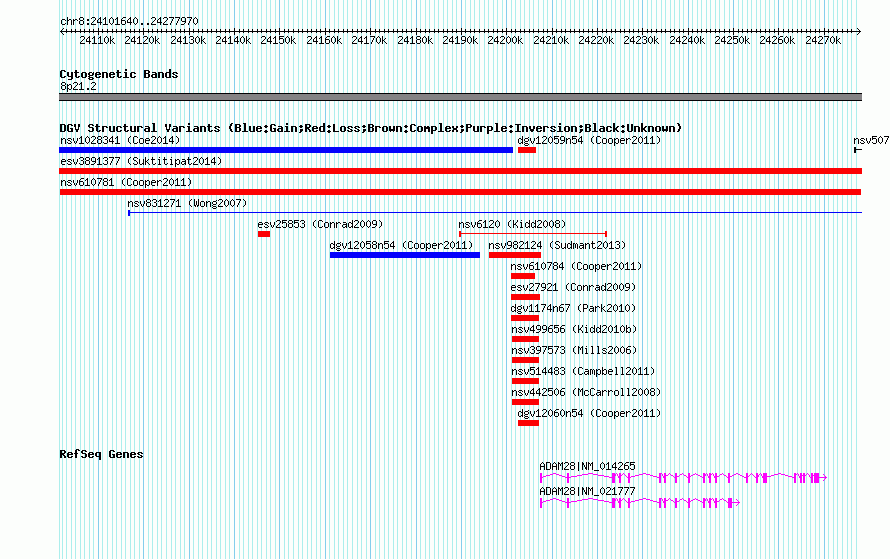This screenshot has height=559, width=890.
Task: Click the 24250k ruler tick label
Action: click(x=732, y=40)
